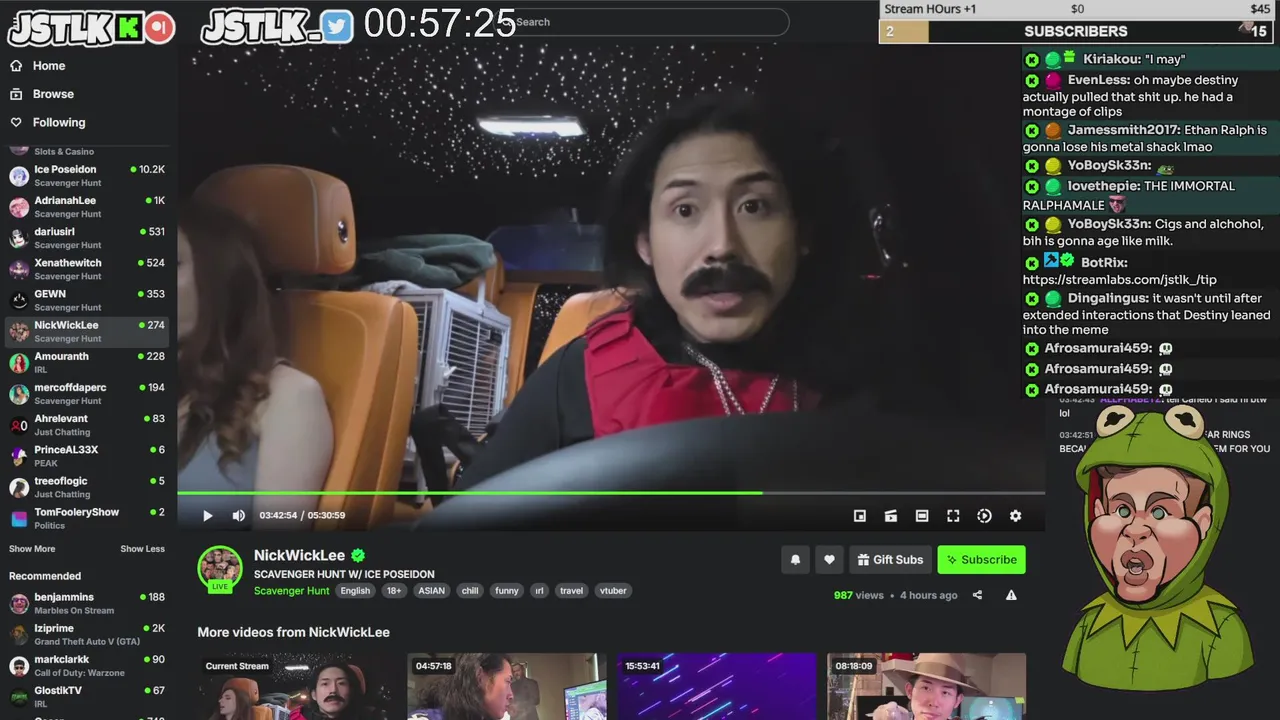1280x720 pixels.
Task: Open mercoffdaperc's channel in sidebar
Action: click(87, 393)
